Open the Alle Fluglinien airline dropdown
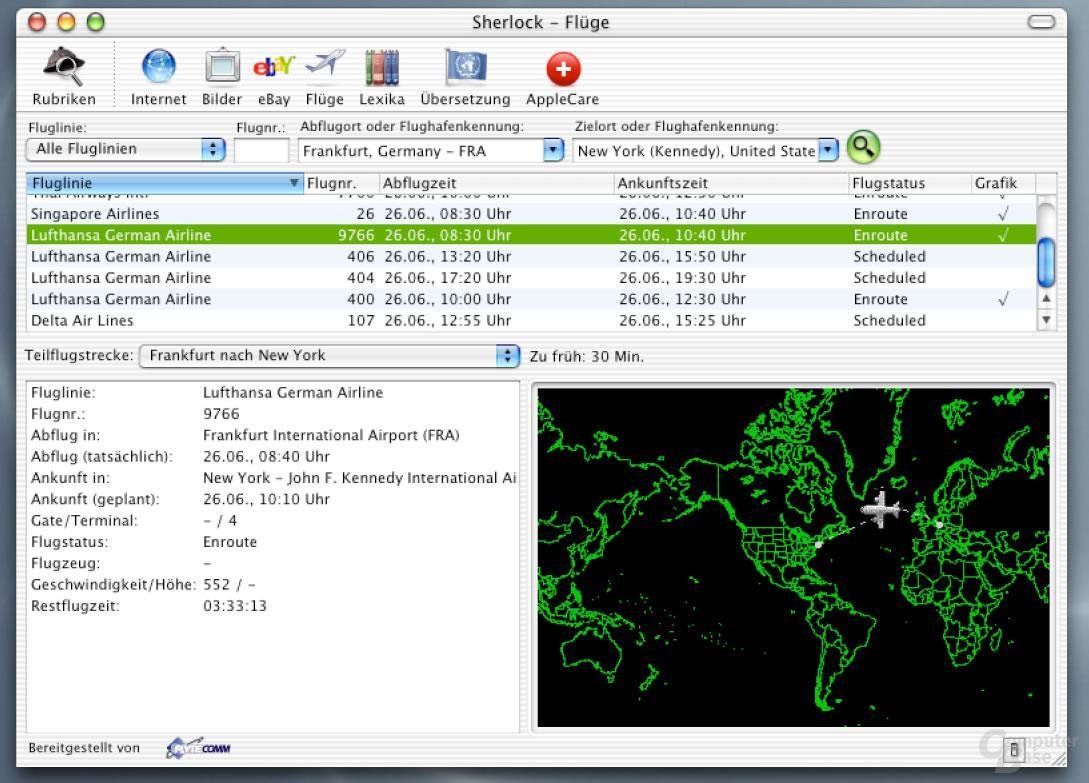Image resolution: width=1089 pixels, height=783 pixels. point(126,149)
